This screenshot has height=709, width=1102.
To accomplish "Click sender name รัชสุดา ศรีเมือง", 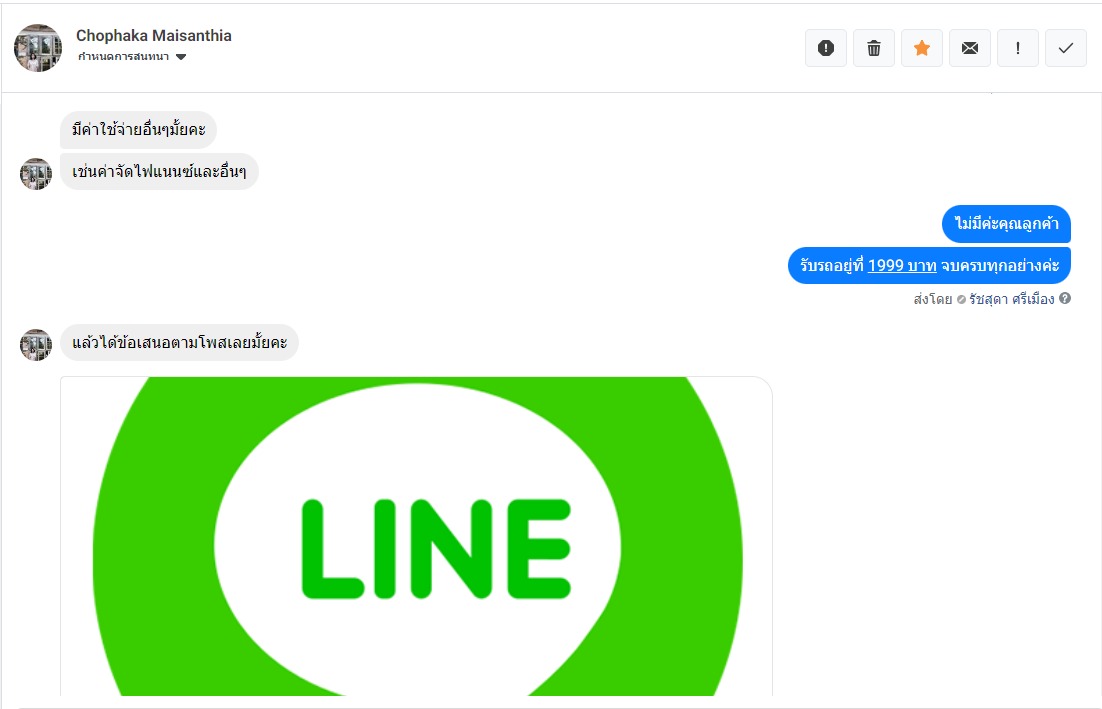I will tap(1011, 299).
